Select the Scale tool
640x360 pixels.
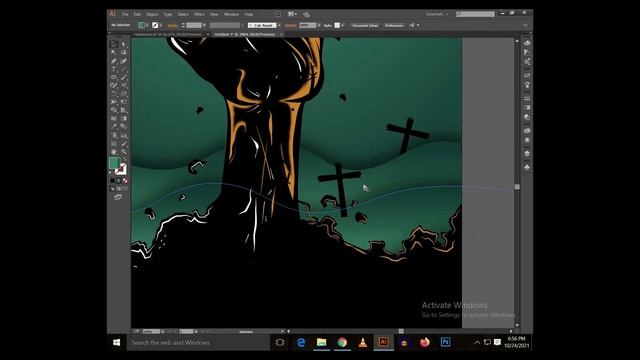click(124, 93)
